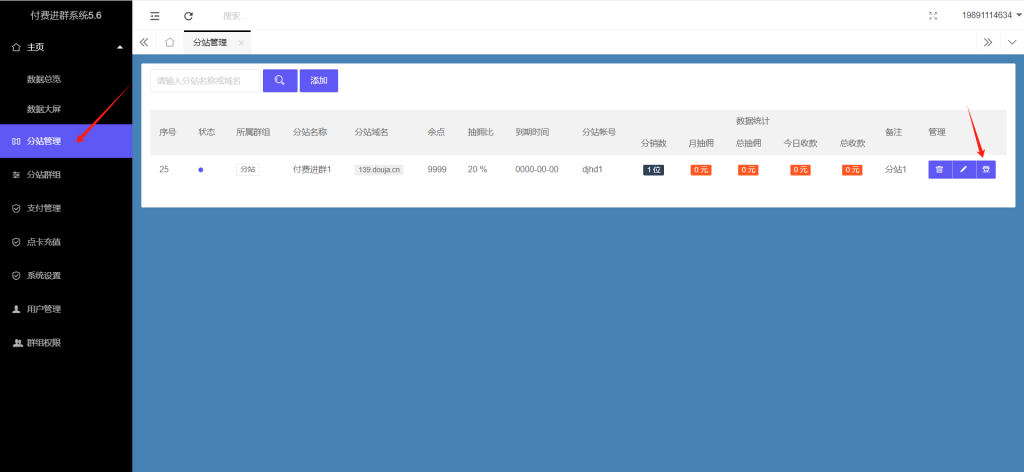Focus the 分站名称或域名 search input

tap(206, 80)
